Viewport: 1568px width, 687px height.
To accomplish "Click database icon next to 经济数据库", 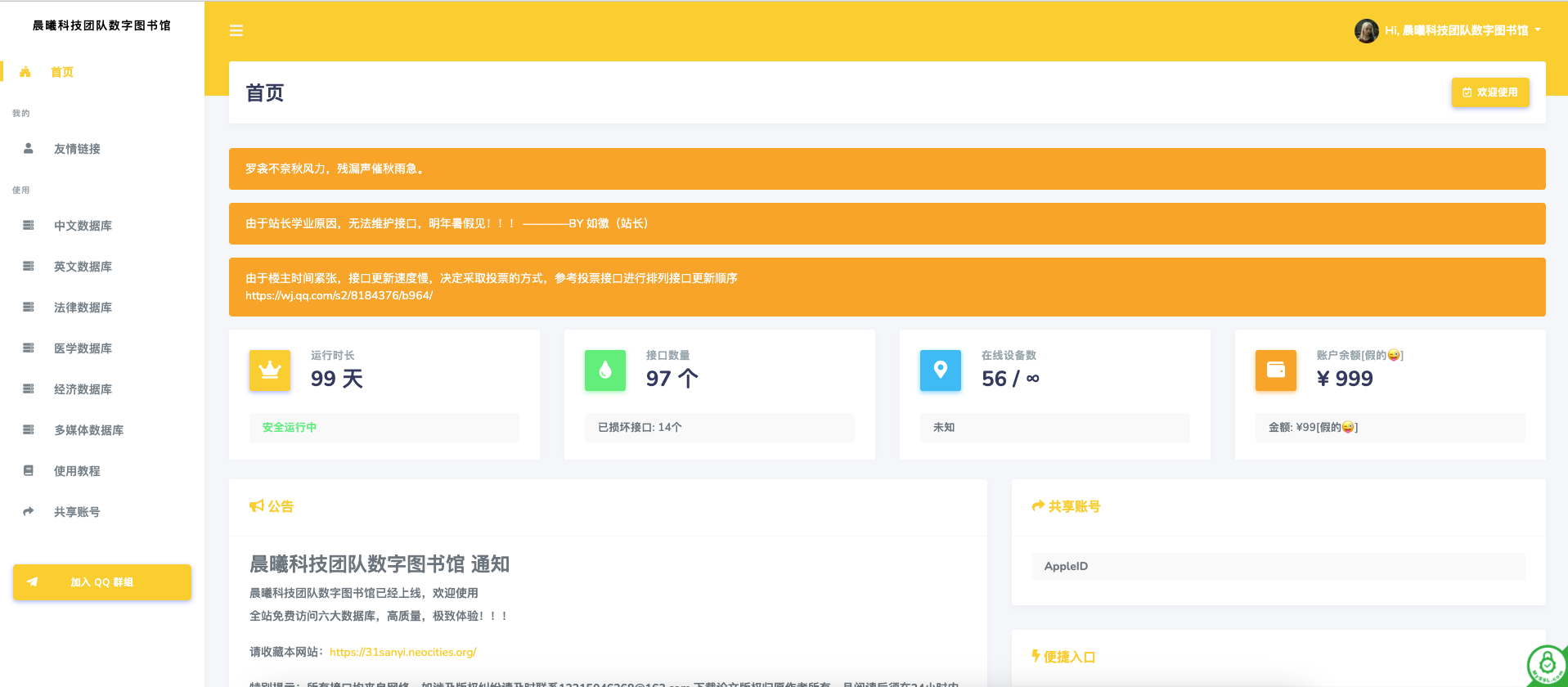I will 29,388.
